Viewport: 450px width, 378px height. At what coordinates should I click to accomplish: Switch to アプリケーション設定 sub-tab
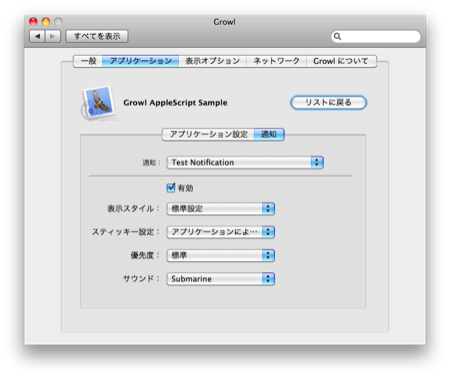(x=208, y=134)
